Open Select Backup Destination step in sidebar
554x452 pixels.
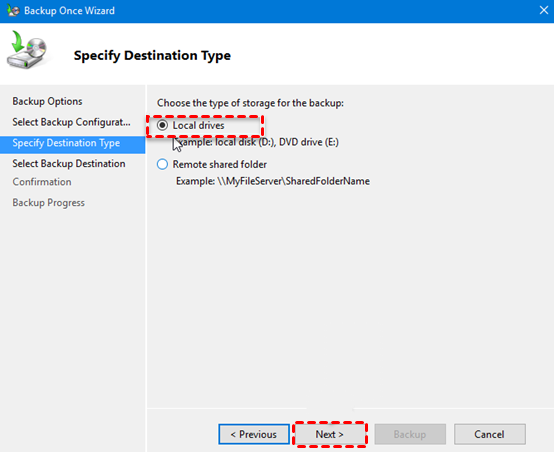[69, 164]
